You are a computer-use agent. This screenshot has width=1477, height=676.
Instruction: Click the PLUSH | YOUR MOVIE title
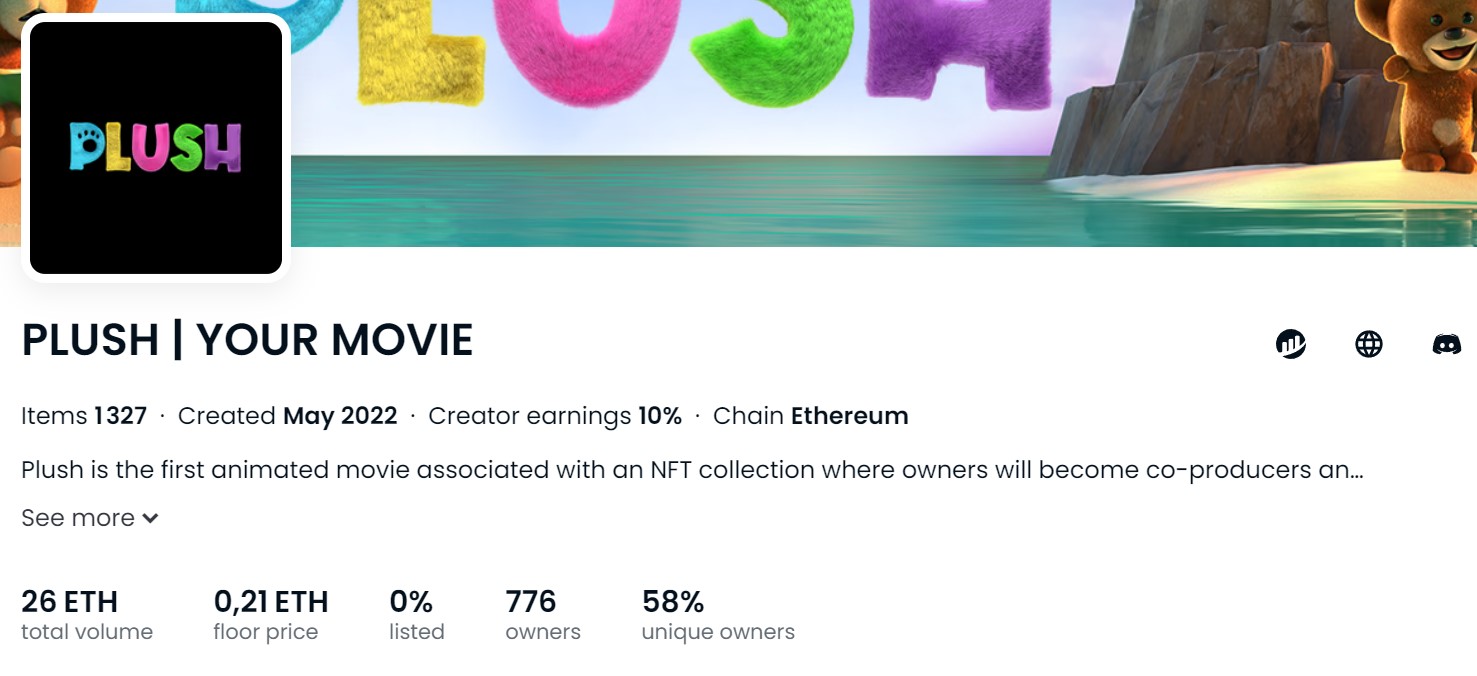pos(247,340)
